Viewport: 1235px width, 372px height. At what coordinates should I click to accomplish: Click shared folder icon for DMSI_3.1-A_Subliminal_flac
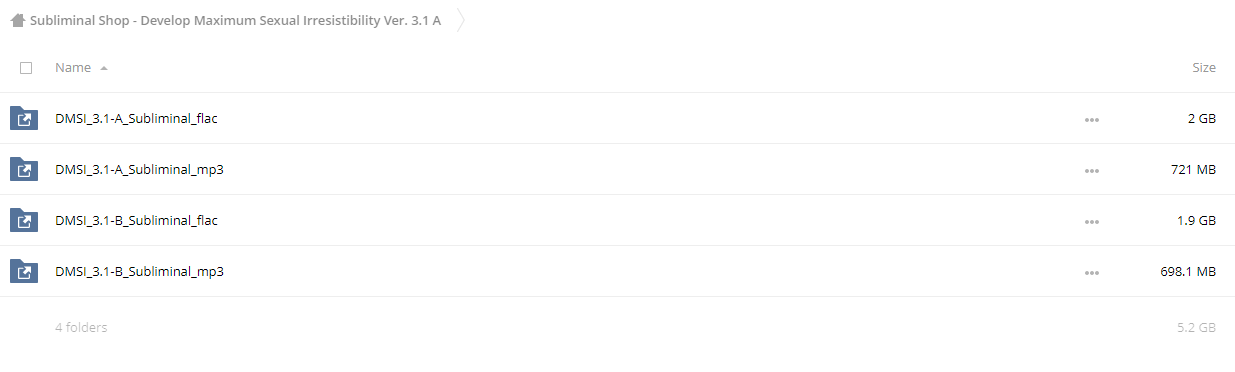pos(24,119)
